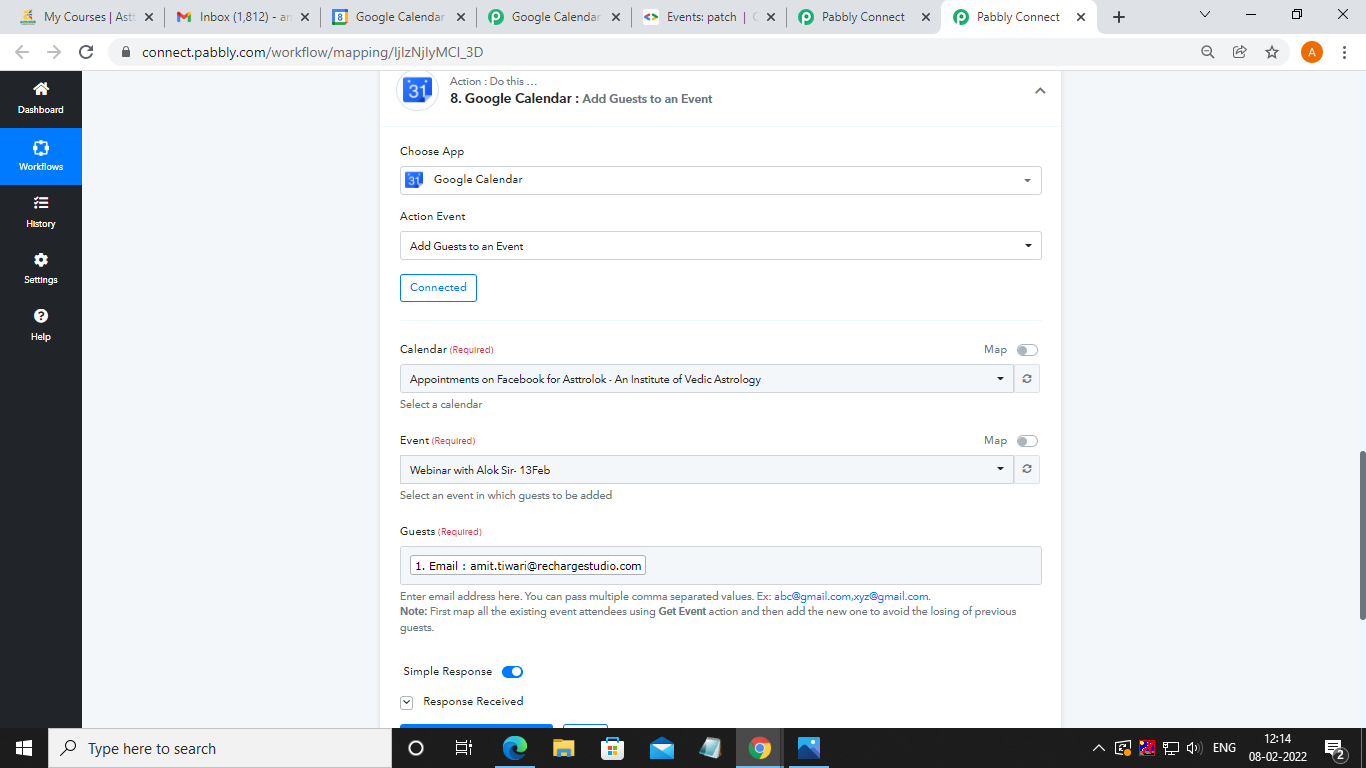Image resolution: width=1366 pixels, height=768 pixels.
Task: Open the Event dropdown showing Webinar with Alok Sir
Action: click(707, 470)
